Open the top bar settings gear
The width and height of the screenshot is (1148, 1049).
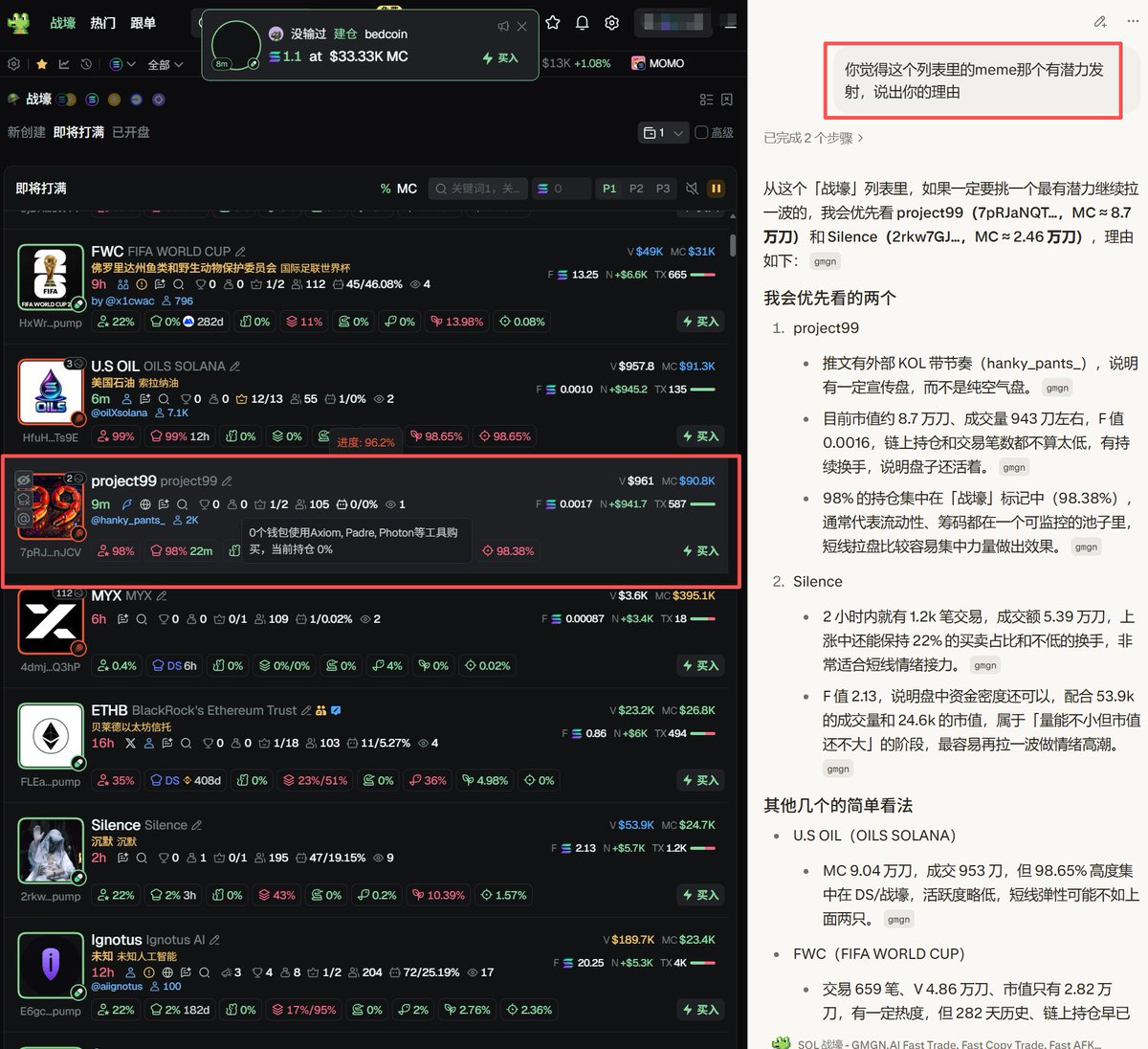[x=612, y=22]
